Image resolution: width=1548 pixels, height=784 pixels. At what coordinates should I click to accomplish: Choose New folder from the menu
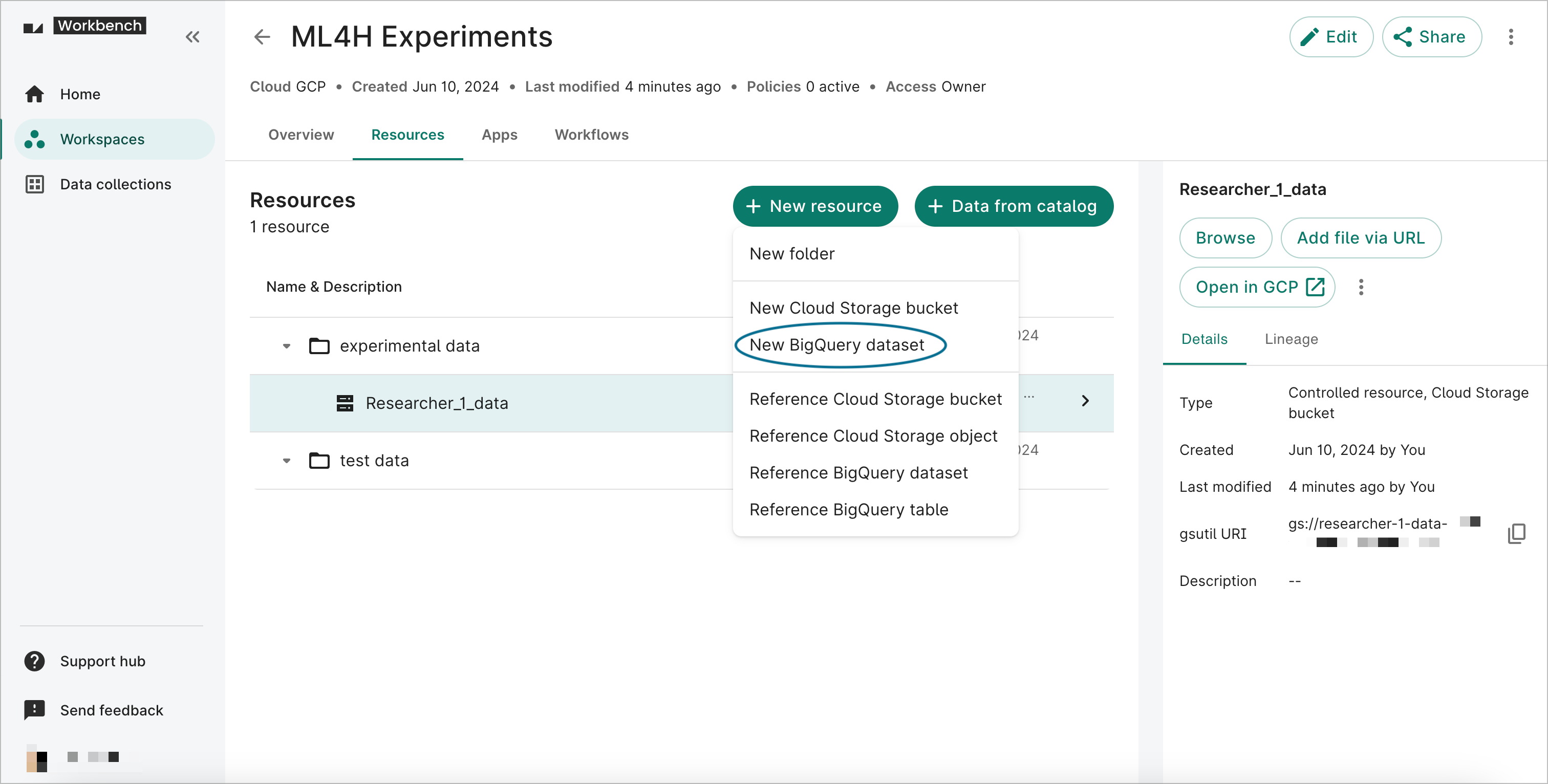(x=875, y=254)
